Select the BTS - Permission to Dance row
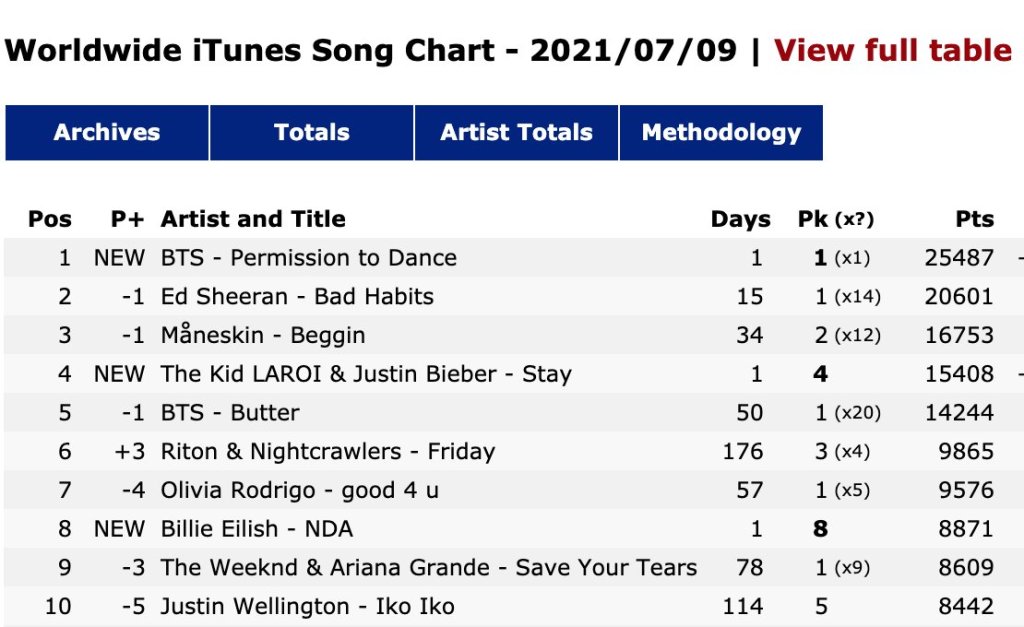Viewport: 1024px width, 627px height. (309, 258)
